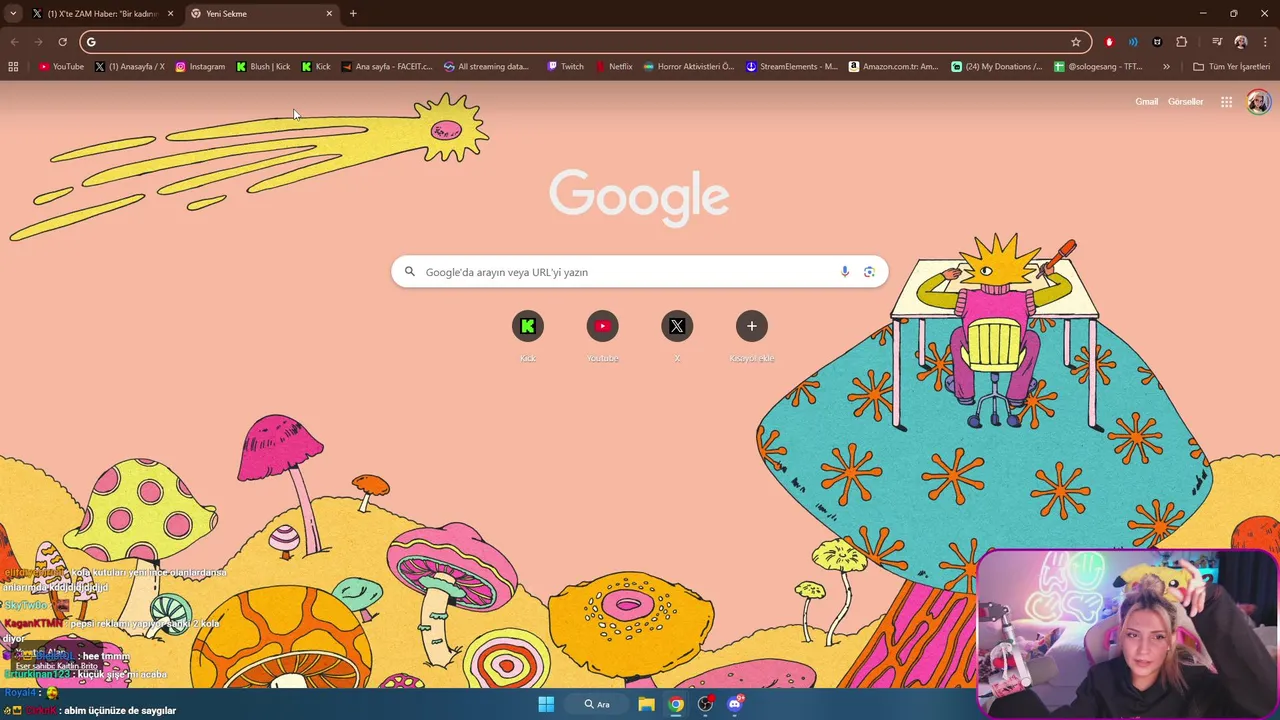
Task: Open the StreamElements bookmark
Action: 792,67
